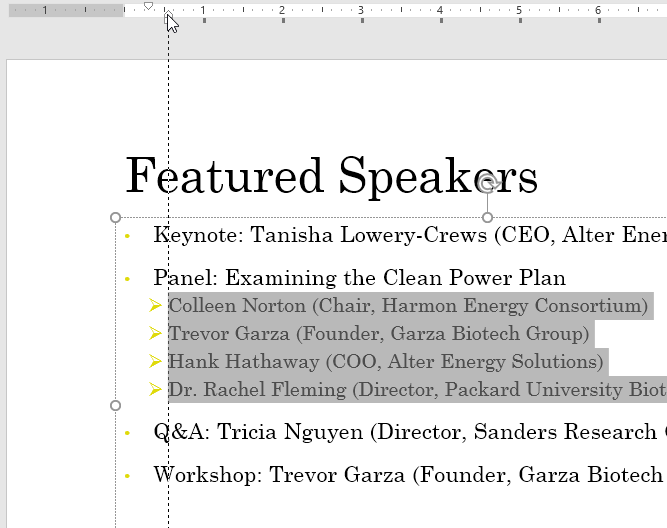Screen dimensions: 667x528
Task: Click the 3-inch mark on the horizontal ruler
Action: point(361,11)
